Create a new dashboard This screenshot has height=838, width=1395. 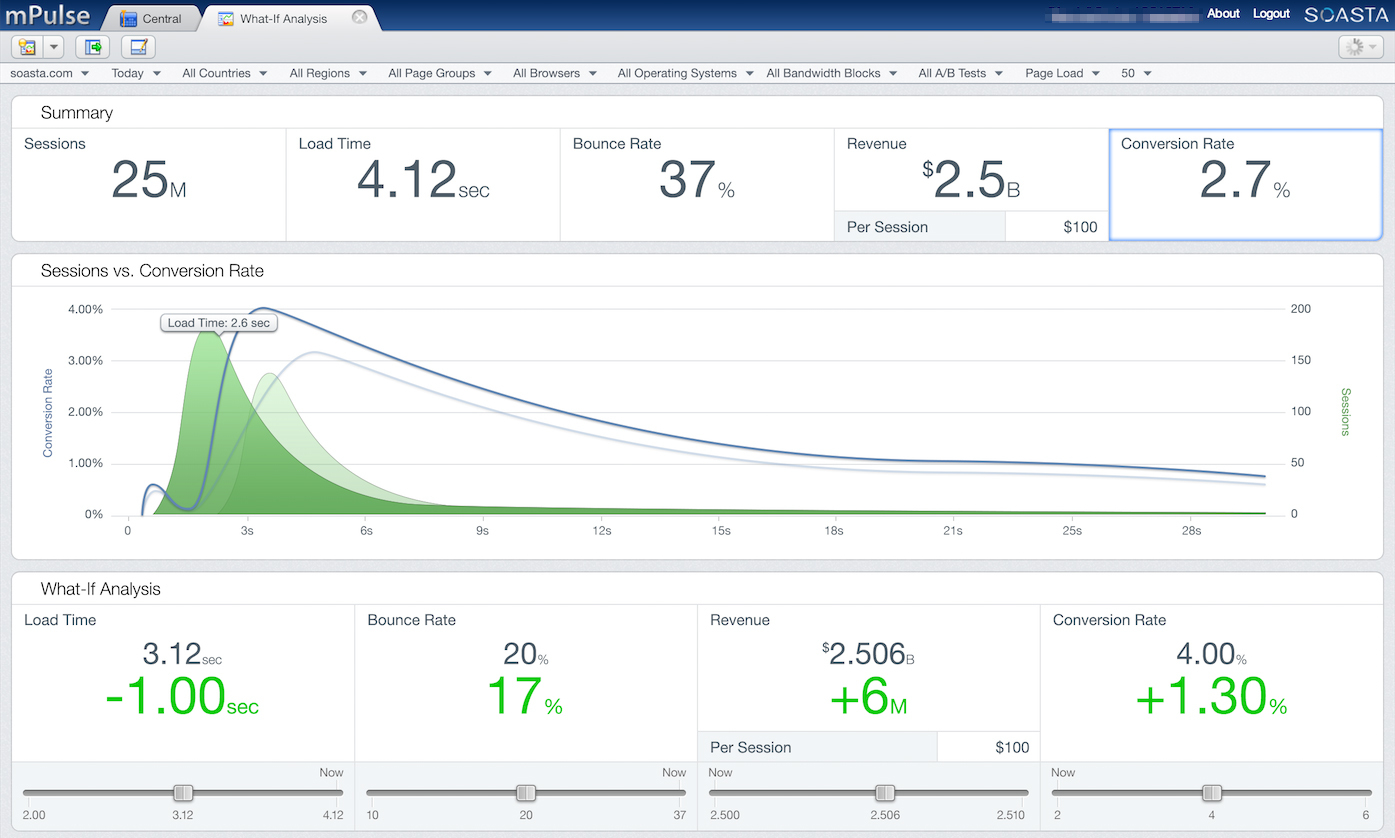27,46
